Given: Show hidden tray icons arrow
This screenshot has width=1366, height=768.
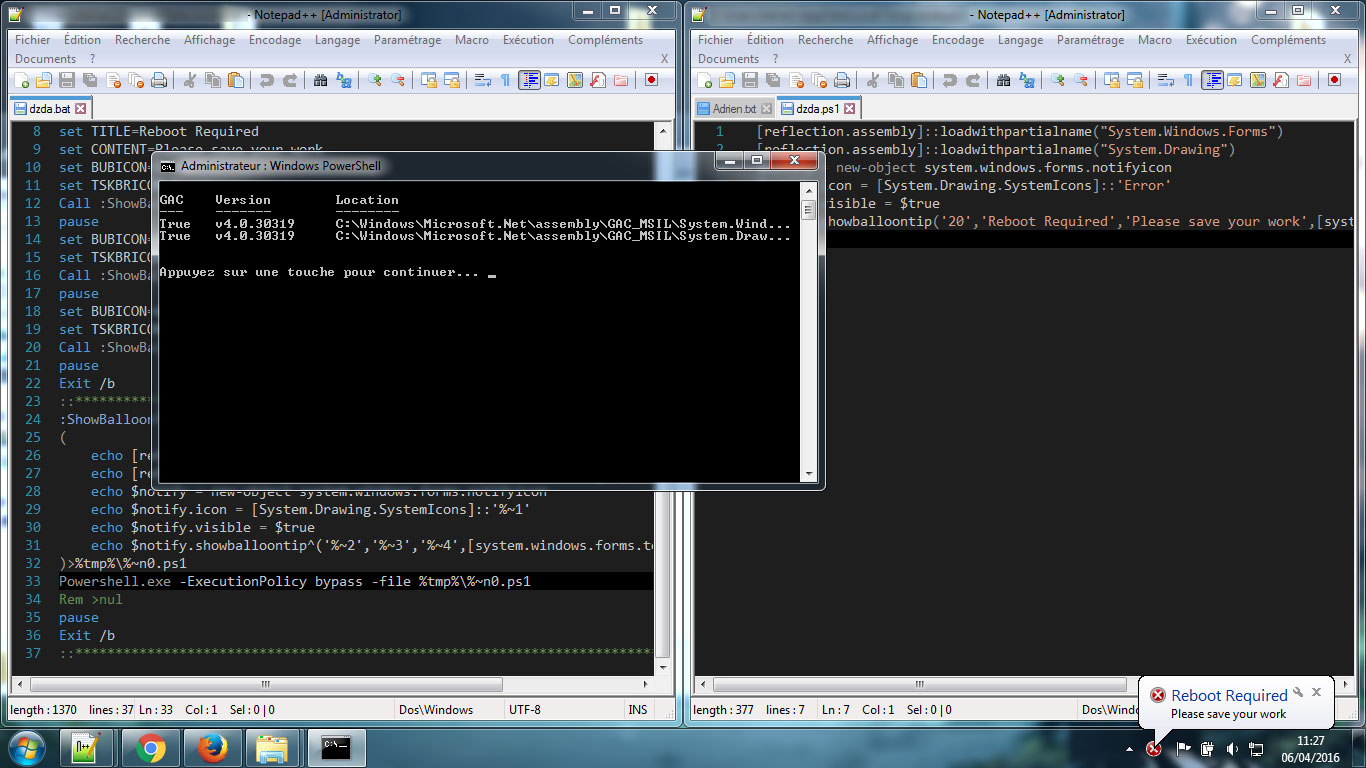Looking at the screenshot, I should (1130, 749).
